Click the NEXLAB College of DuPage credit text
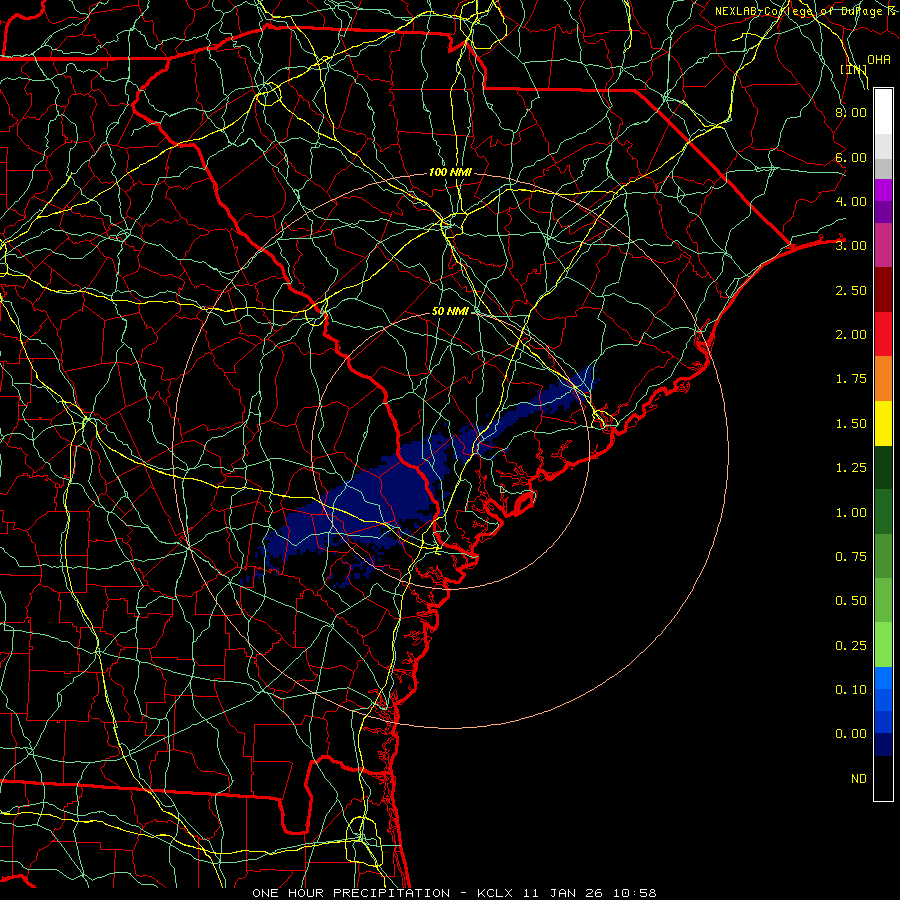Viewport: 900px width, 900px height. coord(805,11)
